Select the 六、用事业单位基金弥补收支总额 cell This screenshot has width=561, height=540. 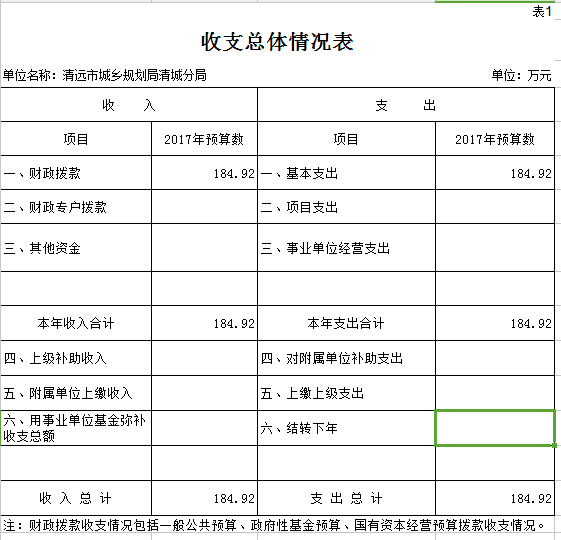[76, 428]
